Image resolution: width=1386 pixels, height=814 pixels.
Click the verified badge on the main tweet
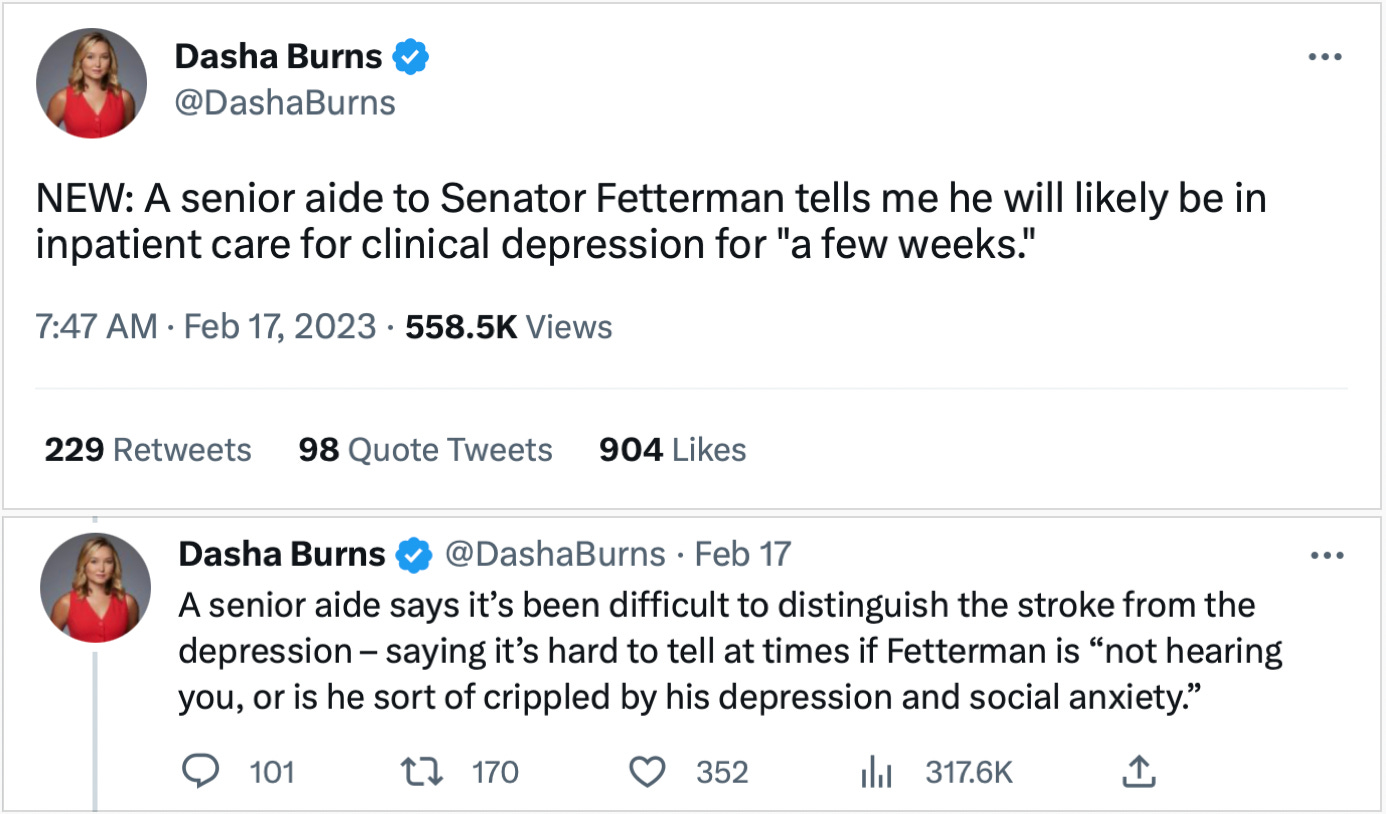[x=409, y=58]
